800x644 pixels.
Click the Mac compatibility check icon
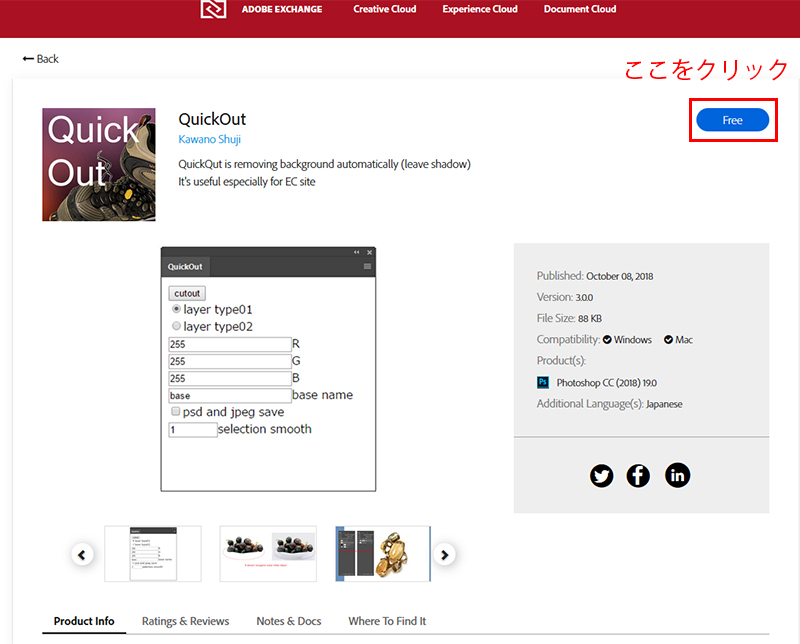click(x=668, y=340)
